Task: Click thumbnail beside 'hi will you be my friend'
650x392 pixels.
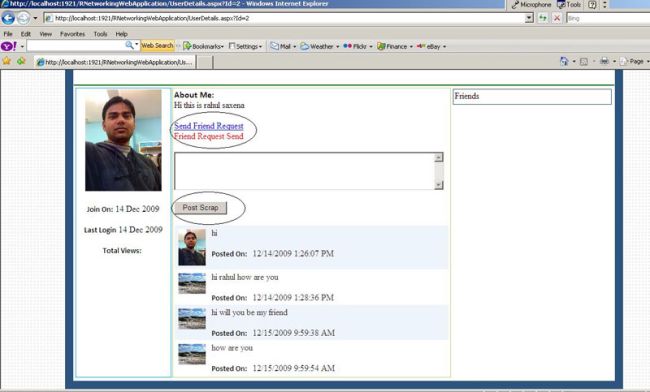Action: pyautogui.click(x=192, y=319)
